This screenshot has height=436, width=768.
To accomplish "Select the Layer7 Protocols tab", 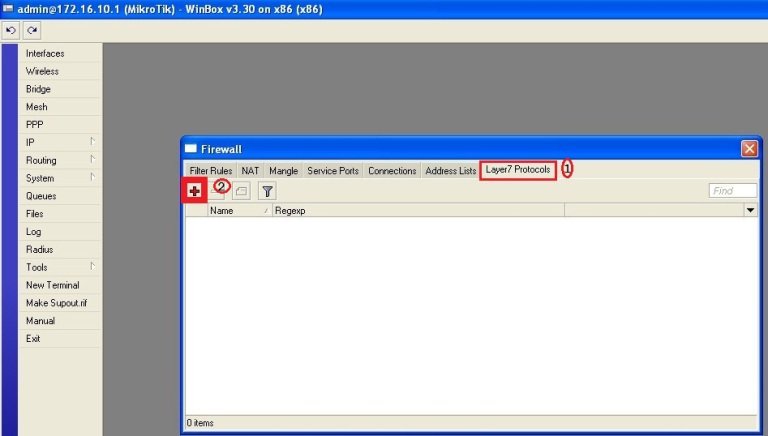I will pyautogui.click(x=518, y=170).
